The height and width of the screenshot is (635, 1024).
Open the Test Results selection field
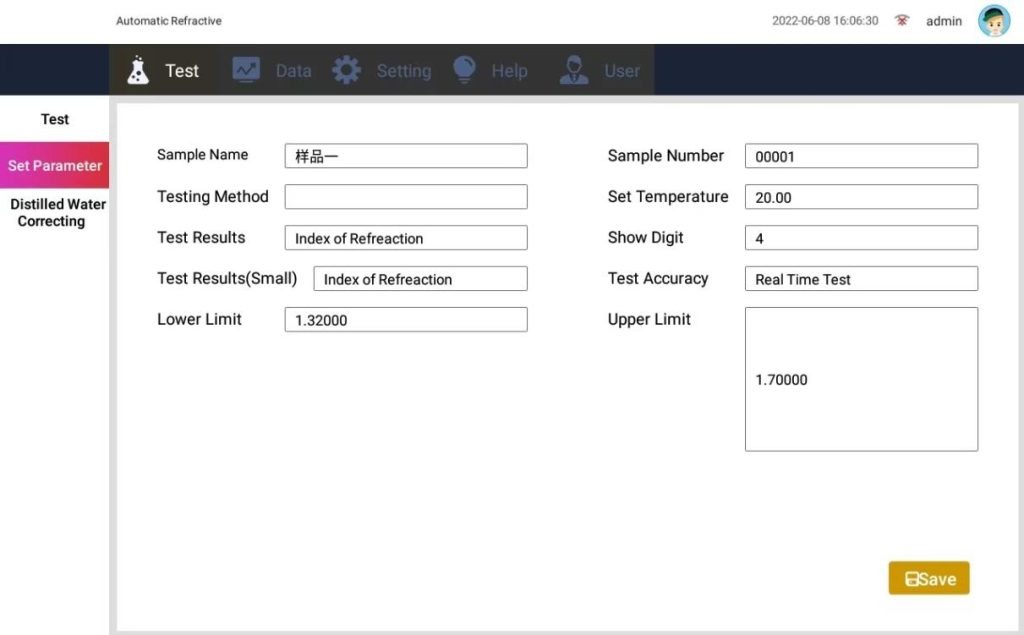[406, 238]
